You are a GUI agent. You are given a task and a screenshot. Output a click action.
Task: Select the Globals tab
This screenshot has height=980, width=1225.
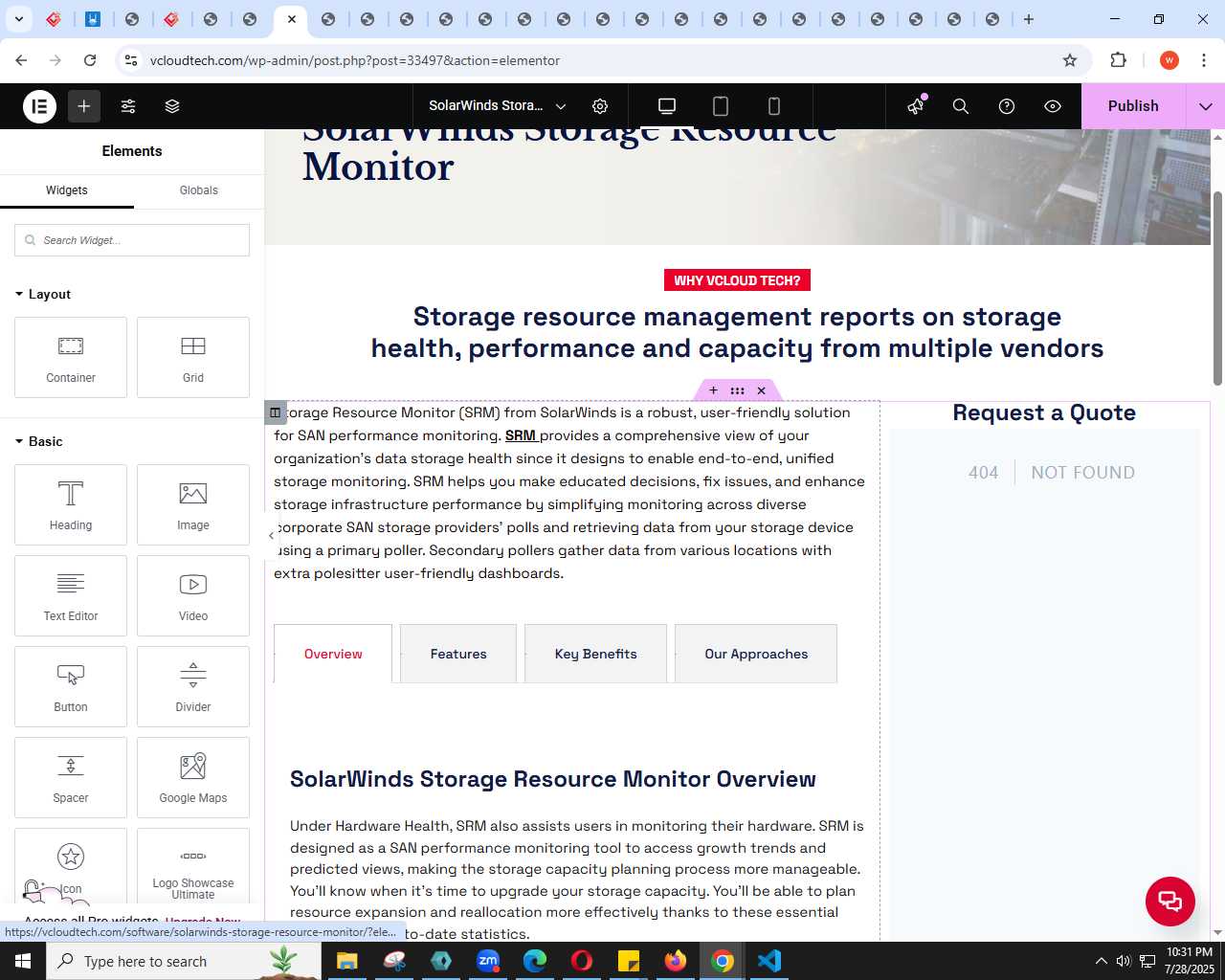click(x=199, y=190)
